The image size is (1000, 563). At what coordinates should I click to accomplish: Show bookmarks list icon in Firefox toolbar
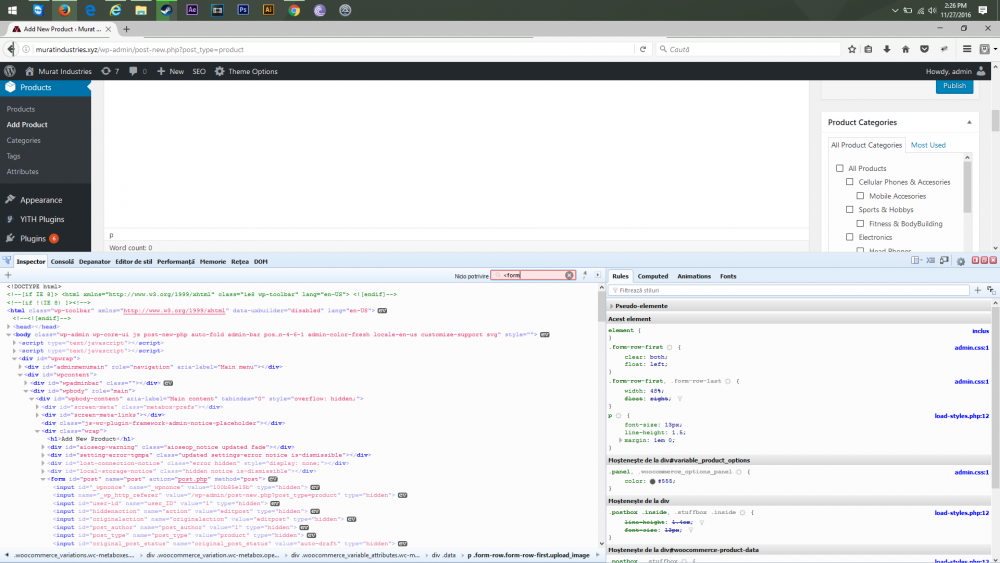(x=869, y=49)
